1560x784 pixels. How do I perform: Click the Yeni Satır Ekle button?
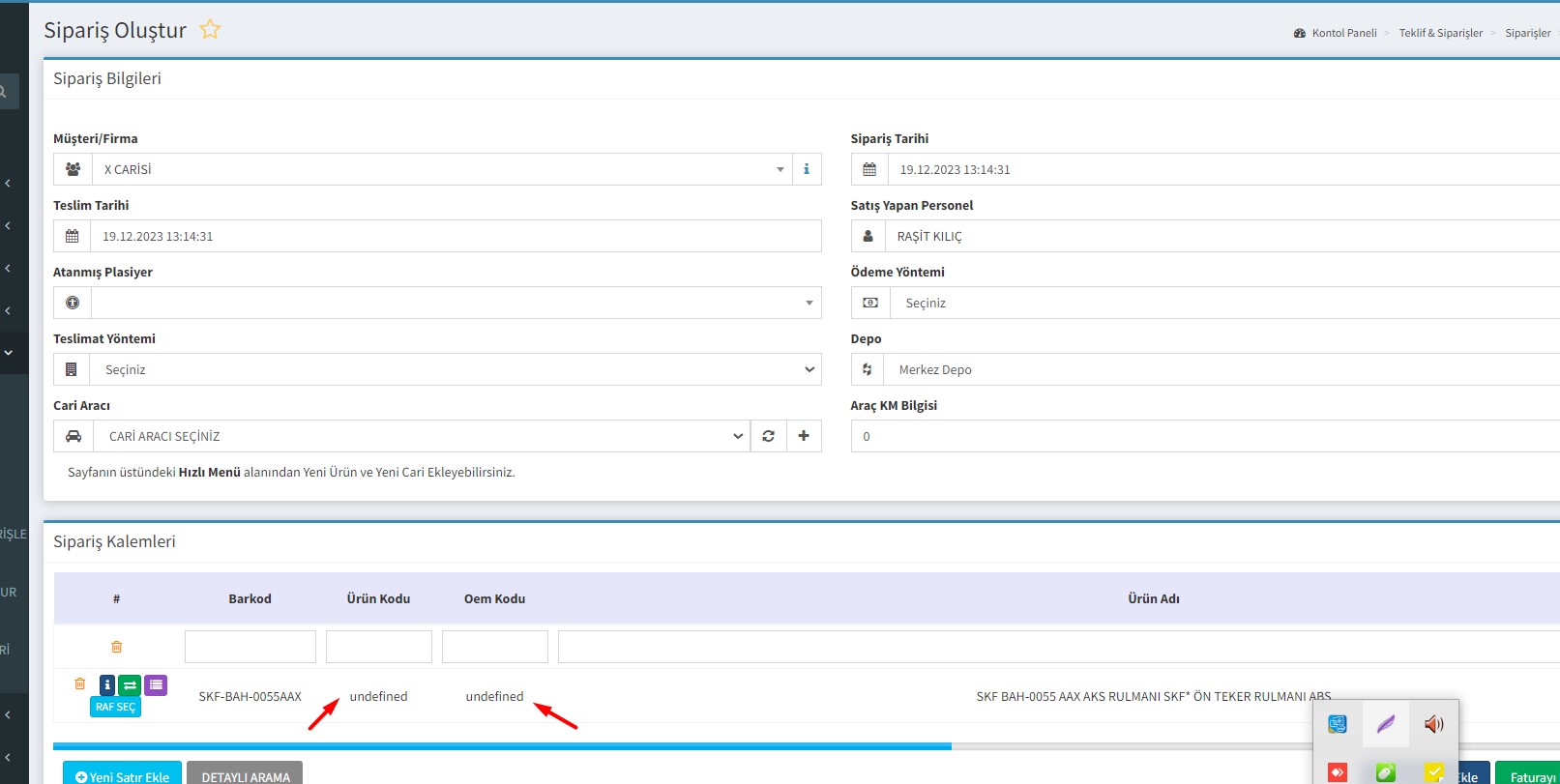point(123,775)
